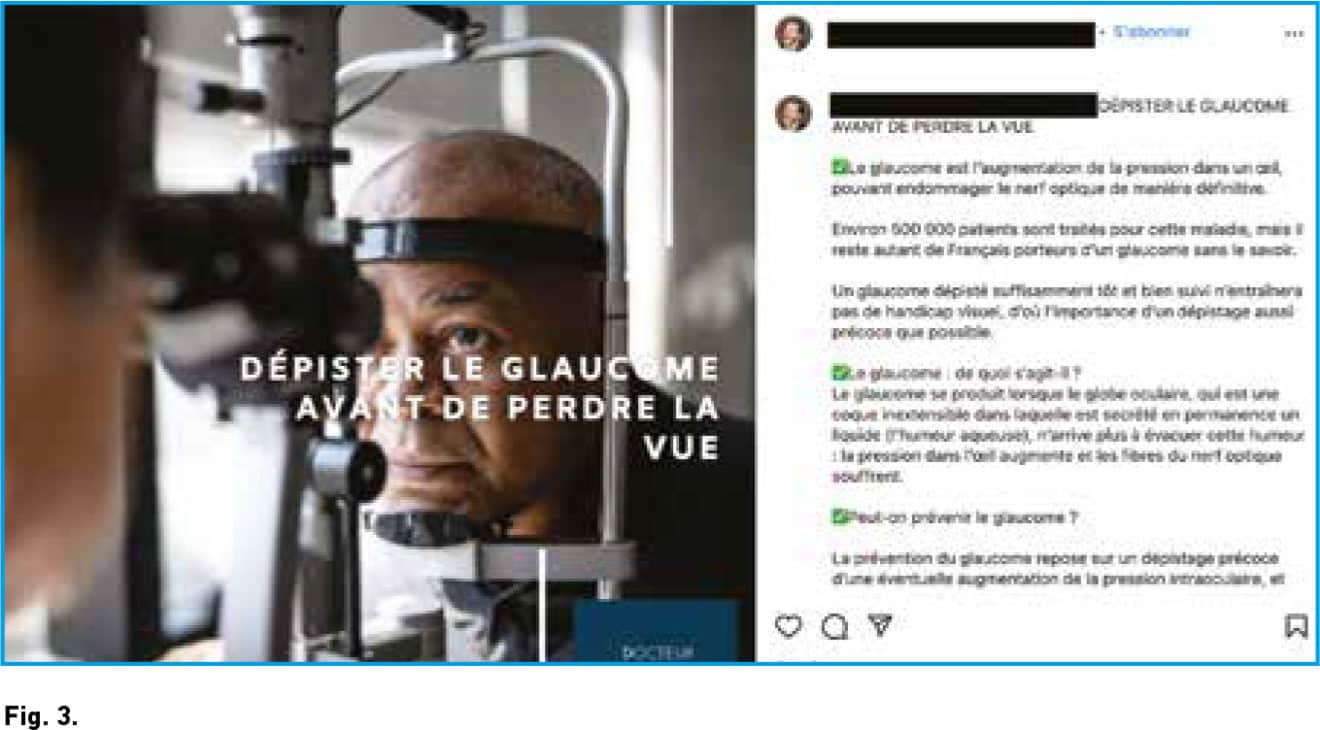Click the profile avatar in the post header
Image resolution: width=1320 pixels, height=730 pixels.
793,33
